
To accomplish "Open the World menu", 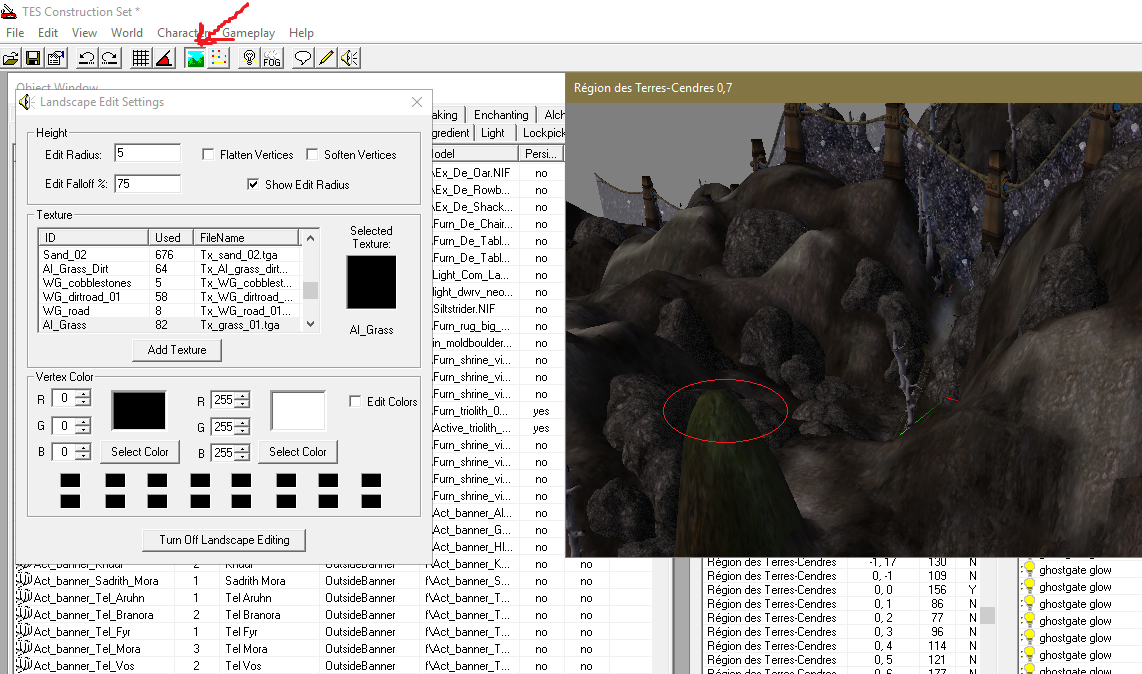I will pos(127,33).
